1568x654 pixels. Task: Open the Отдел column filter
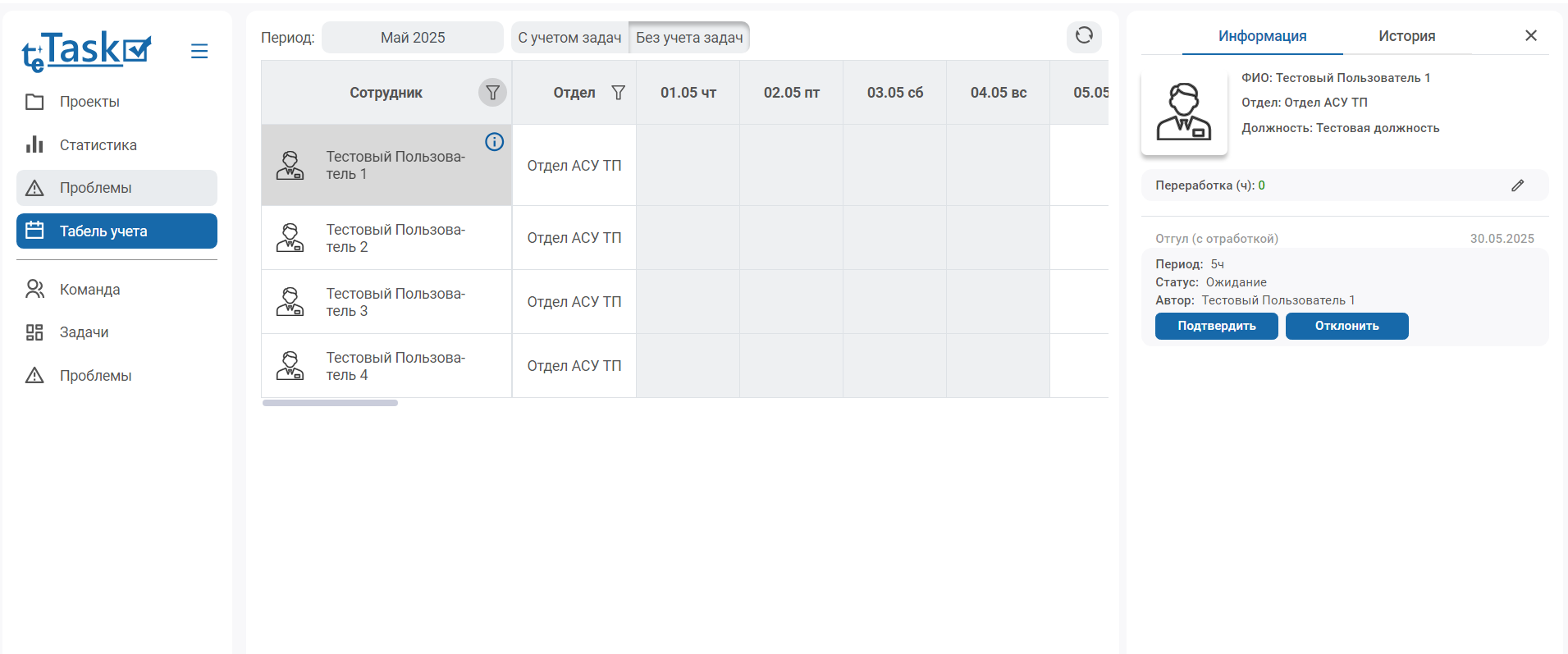coord(618,93)
